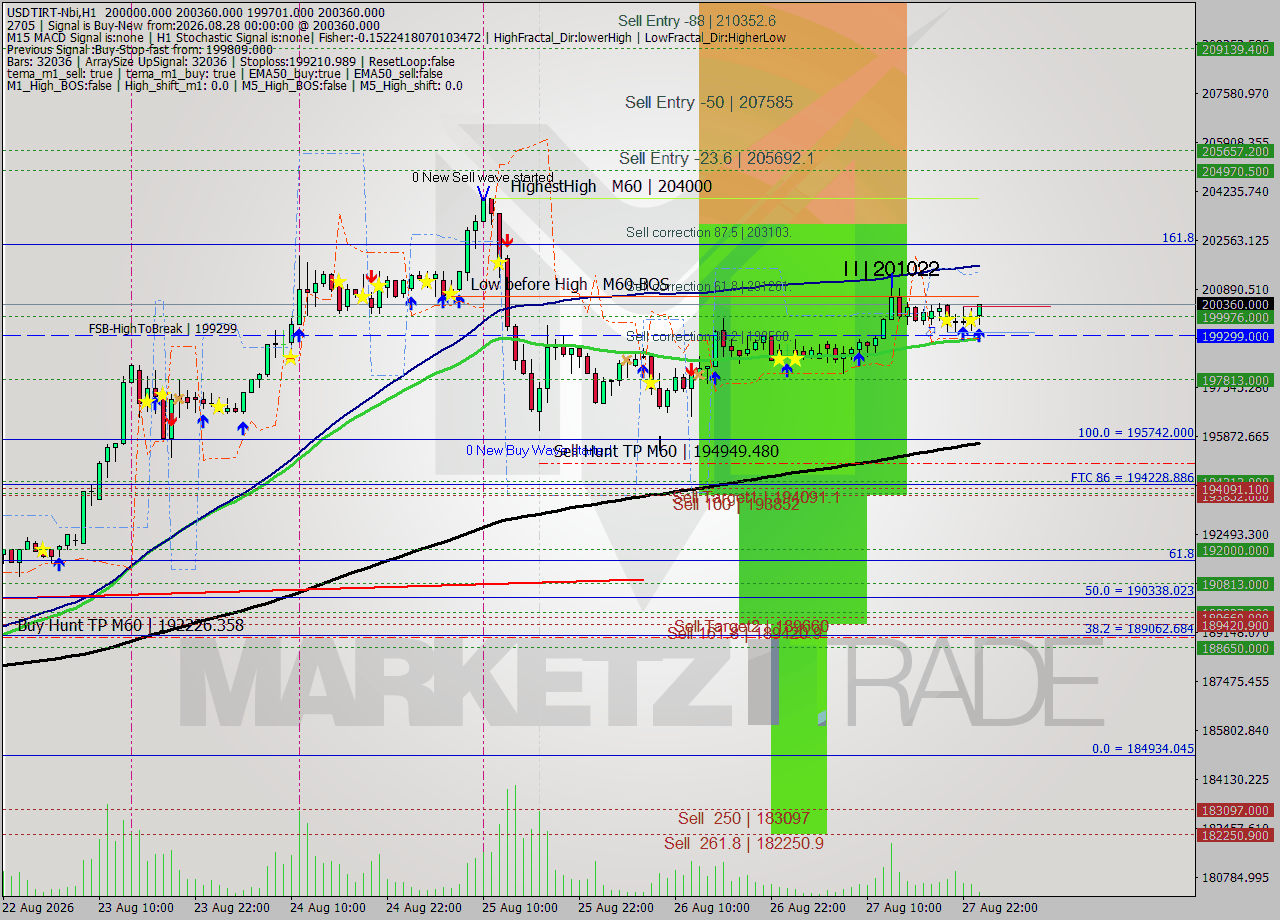Click the 'Buy Hunt TP M60 | 192226.358' label
The width and height of the screenshot is (1280, 920).
[x=131, y=625]
